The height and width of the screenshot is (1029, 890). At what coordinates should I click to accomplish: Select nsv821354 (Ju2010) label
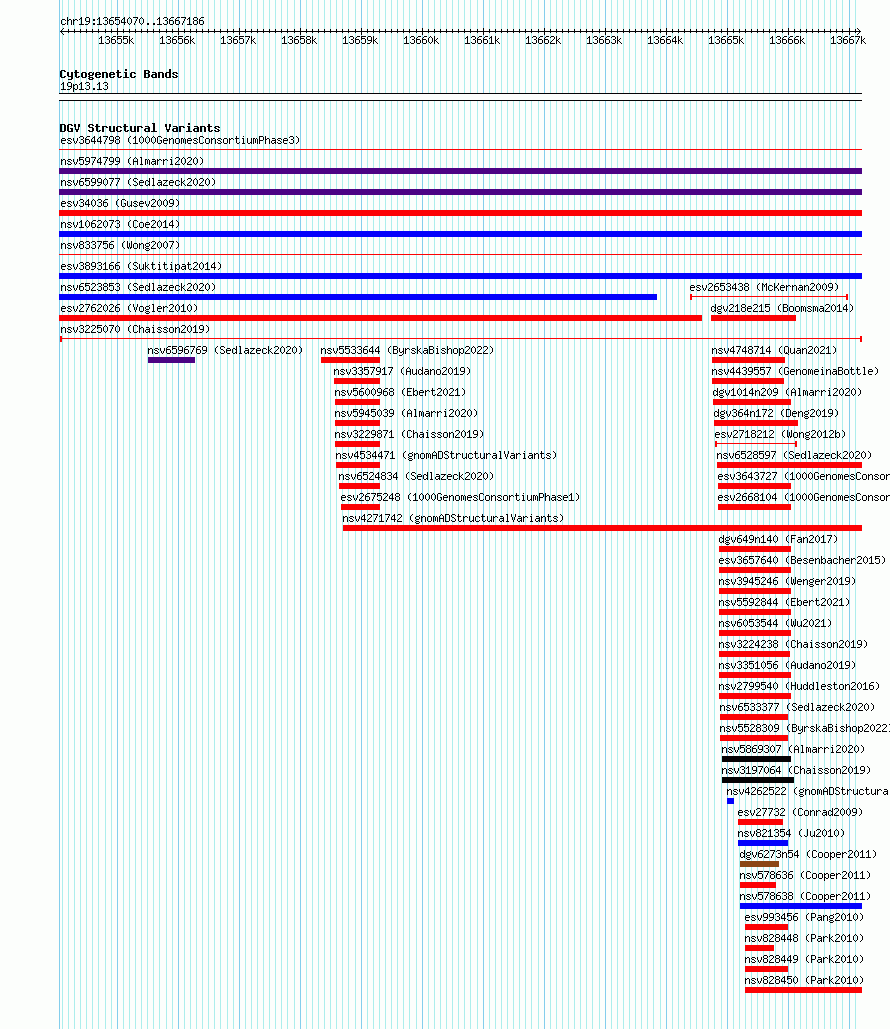pyautogui.click(x=791, y=833)
